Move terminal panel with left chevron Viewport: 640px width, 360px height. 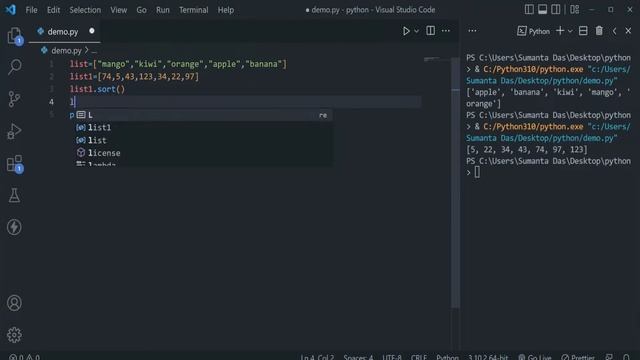tap(614, 31)
